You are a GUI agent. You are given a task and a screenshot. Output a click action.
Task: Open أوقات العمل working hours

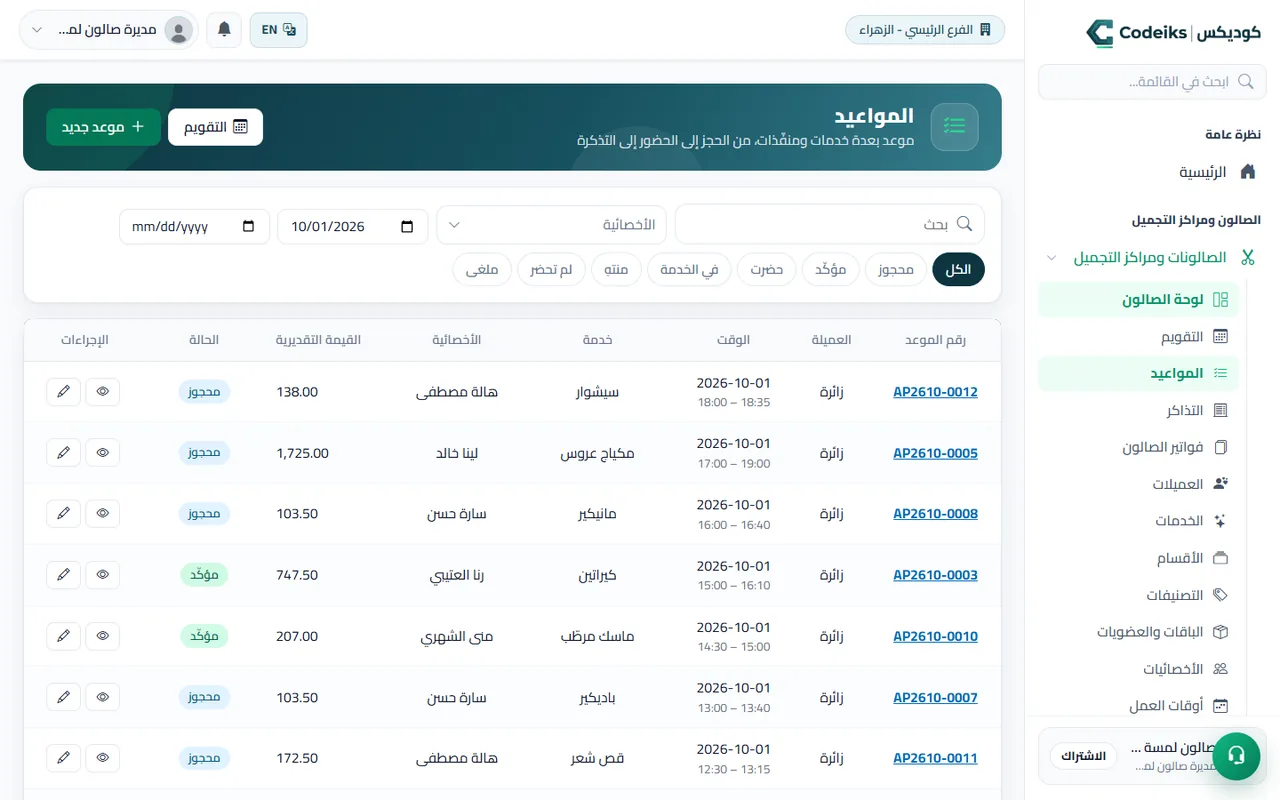(1138, 706)
